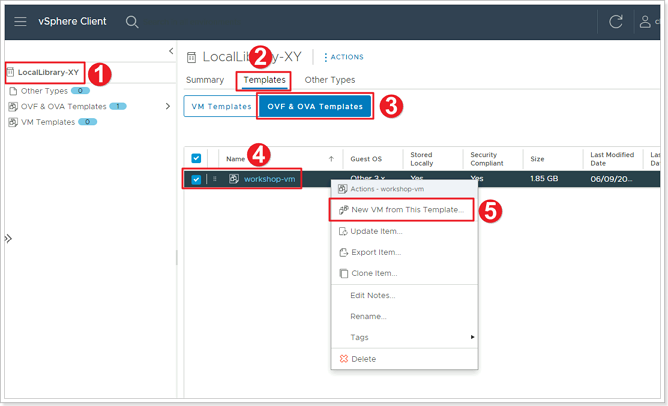The image size is (668, 406).
Task: Select Other Types in the sidebar tree
Action: point(44,91)
